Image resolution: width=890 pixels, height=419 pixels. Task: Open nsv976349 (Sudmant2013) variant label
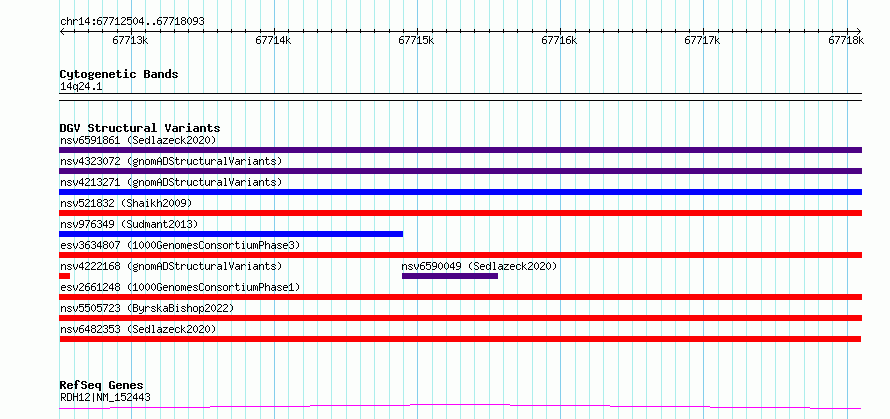pos(129,224)
